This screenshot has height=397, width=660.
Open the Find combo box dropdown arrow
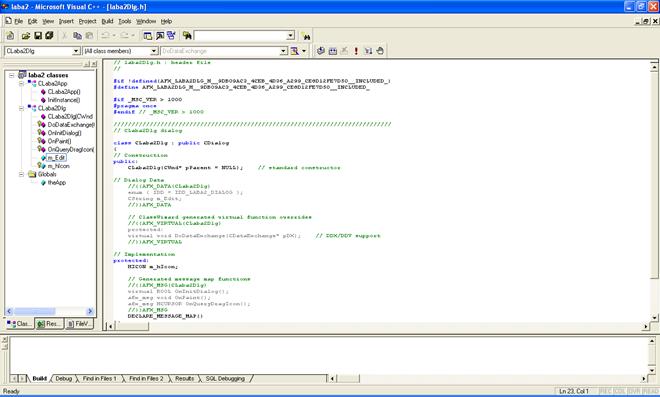click(290, 36)
